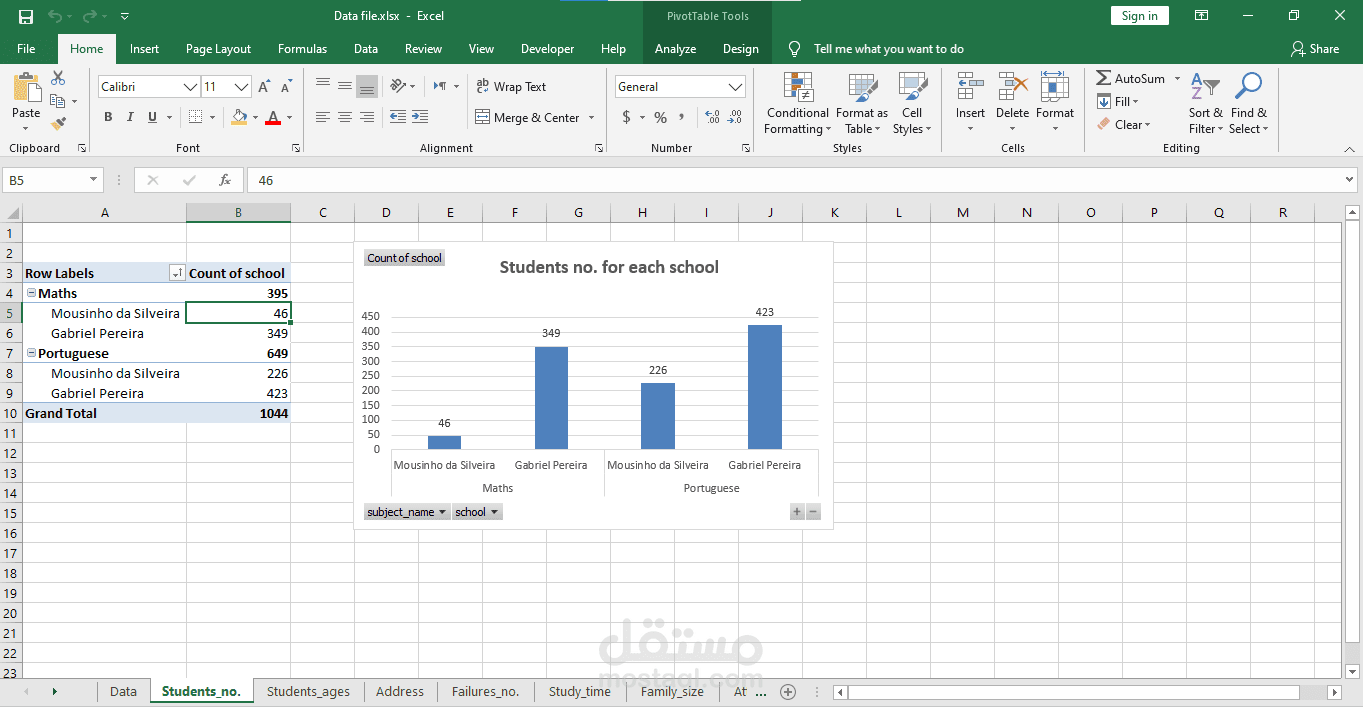This screenshot has height=707, width=1363.
Task: Open Format as Table gallery
Action: (x=862, y=103)
